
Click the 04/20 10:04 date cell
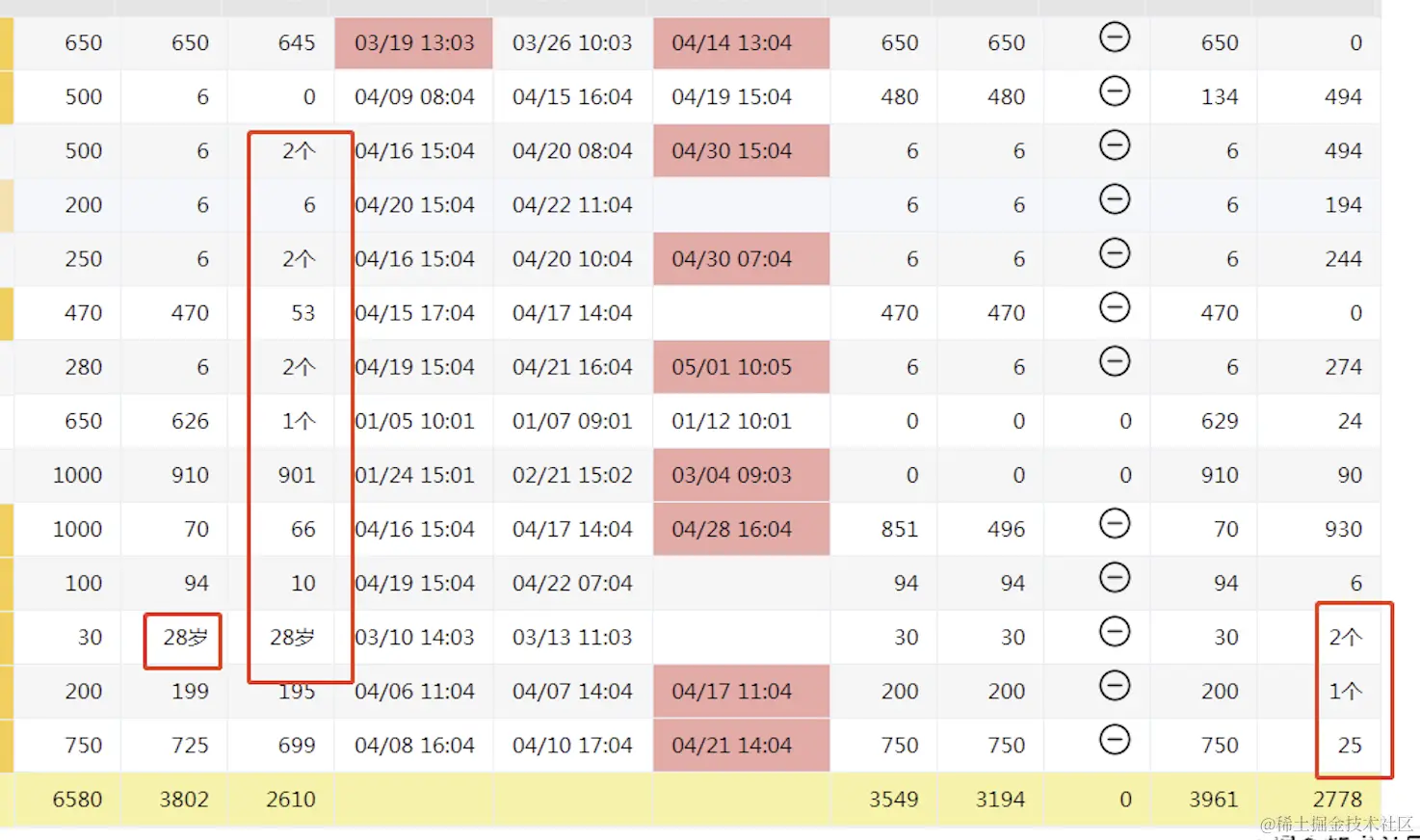(572, 259)
